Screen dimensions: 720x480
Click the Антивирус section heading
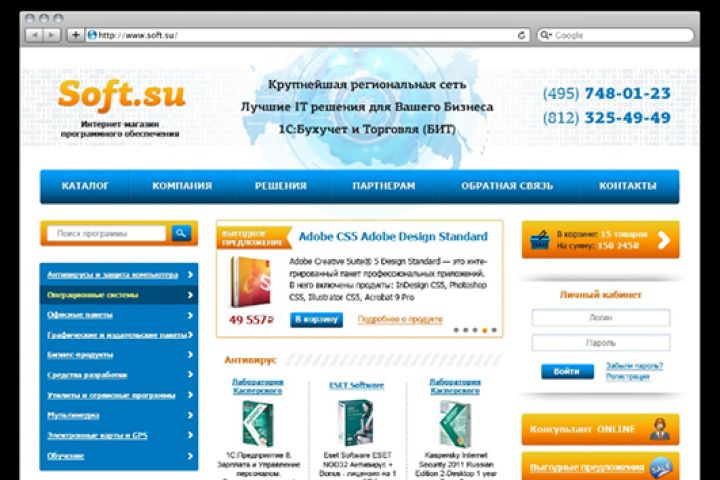[250, 360]
